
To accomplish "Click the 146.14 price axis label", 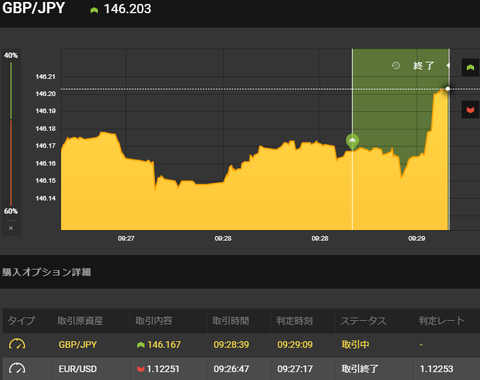I will pos(46,198).
